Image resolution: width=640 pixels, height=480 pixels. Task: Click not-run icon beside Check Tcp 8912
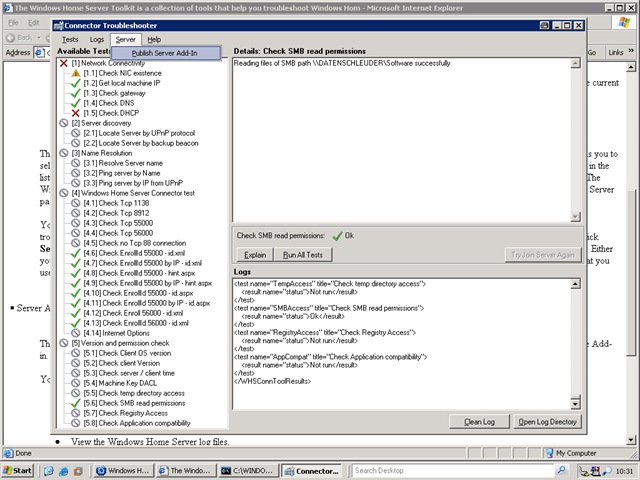pyautogui.click(x=76, y=213)
